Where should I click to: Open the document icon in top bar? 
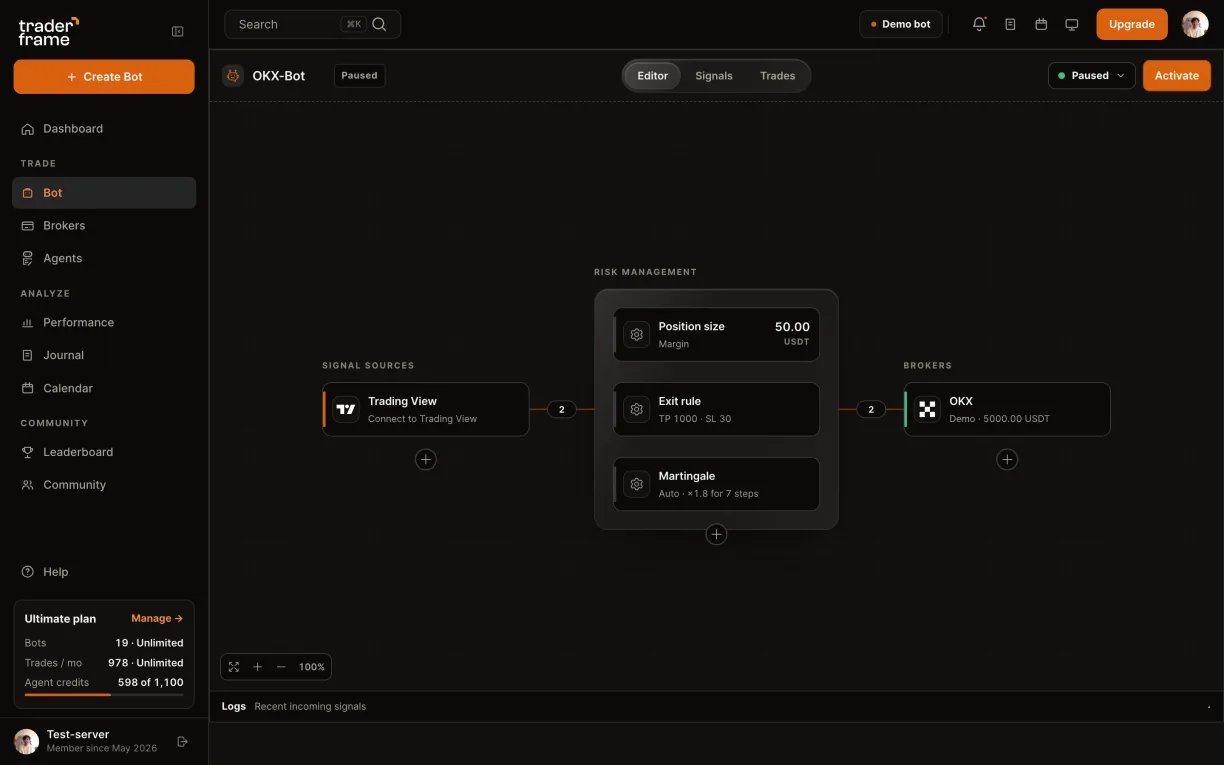[x=1010, y=24]
